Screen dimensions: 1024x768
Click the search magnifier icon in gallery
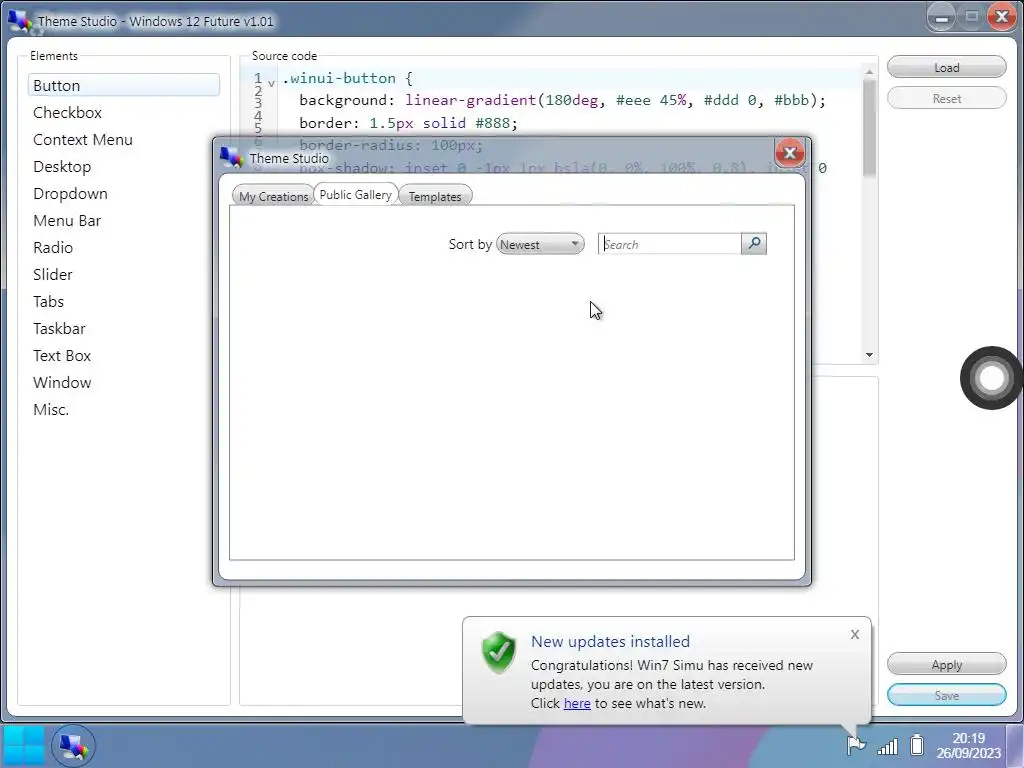tap(754, 244)
